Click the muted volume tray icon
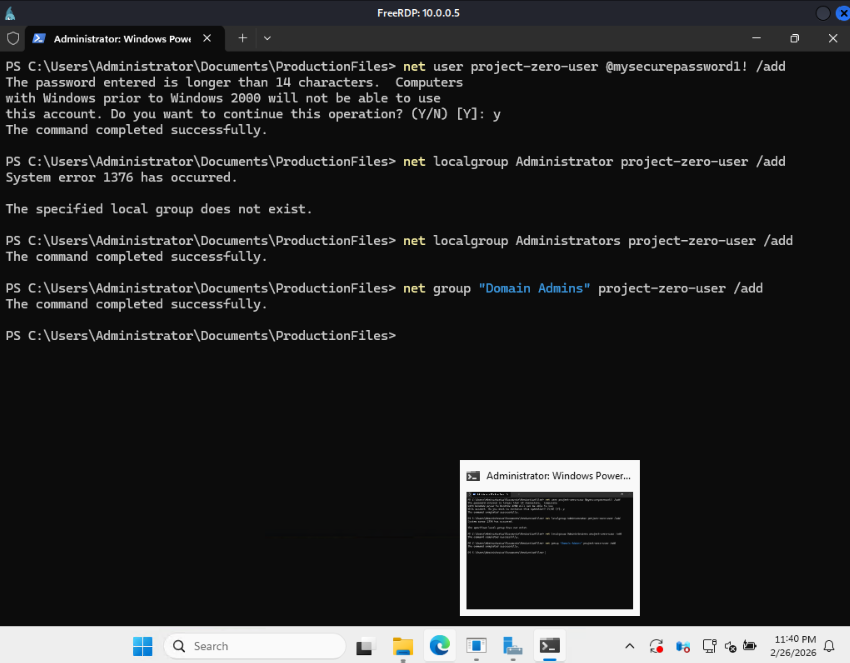This screenshot has height=663, width=850. coord(730,646)
